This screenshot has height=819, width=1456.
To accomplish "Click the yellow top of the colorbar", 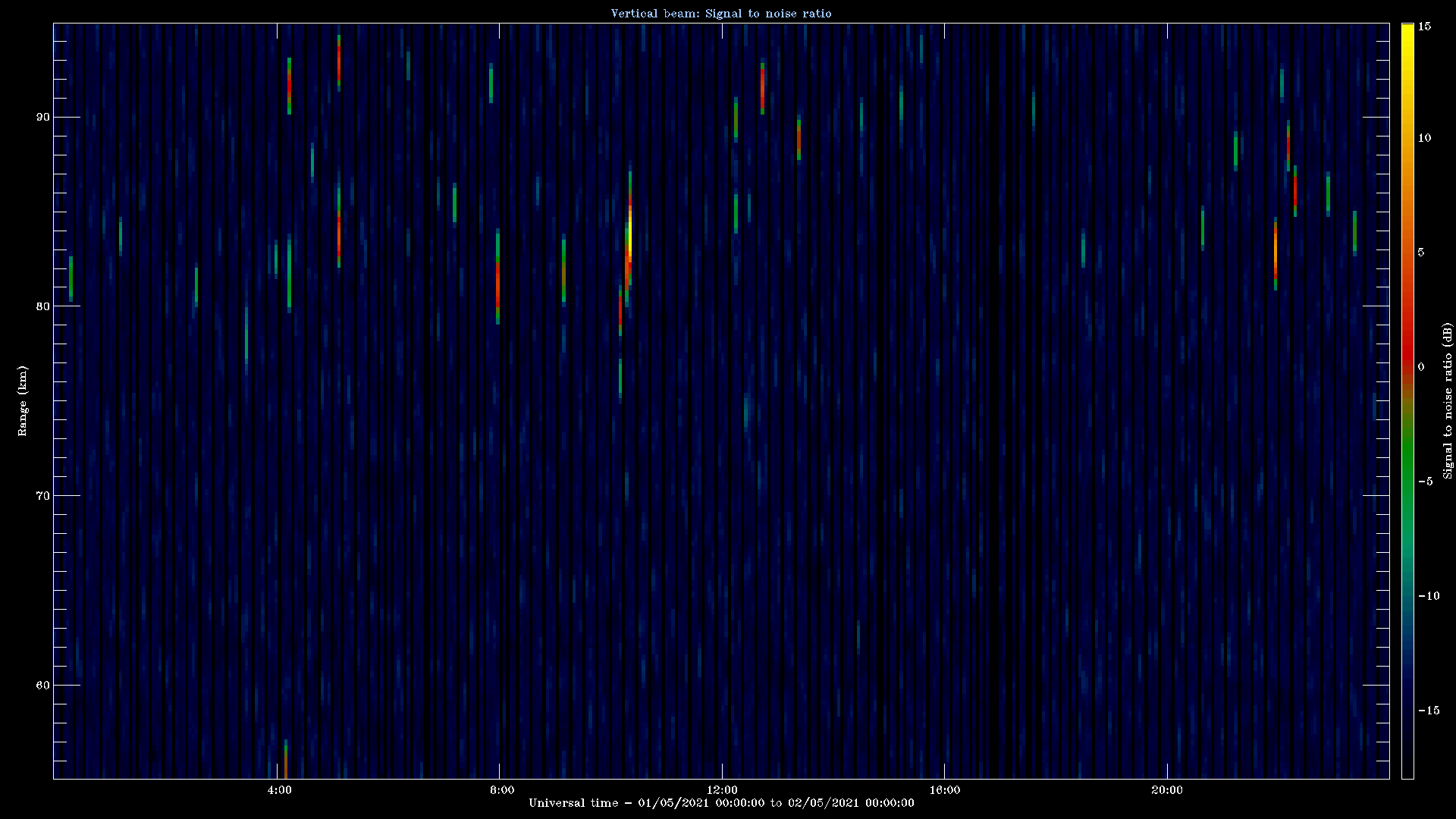I will (1407, 34).
